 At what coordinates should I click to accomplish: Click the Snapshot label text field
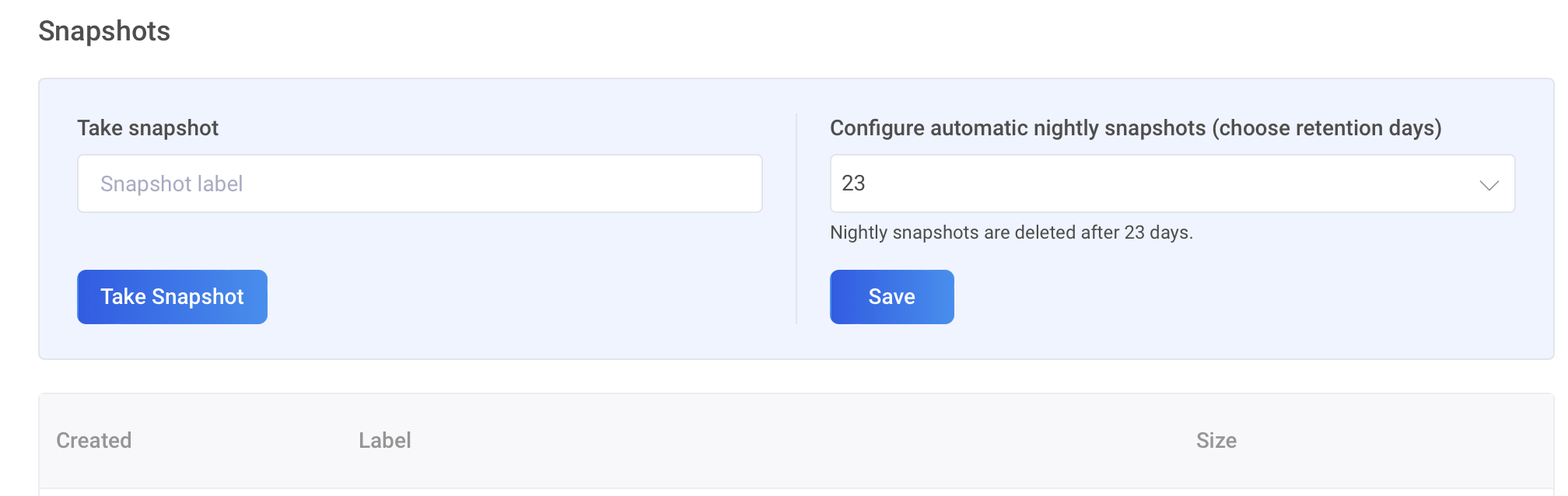click(x=419, y=183)
